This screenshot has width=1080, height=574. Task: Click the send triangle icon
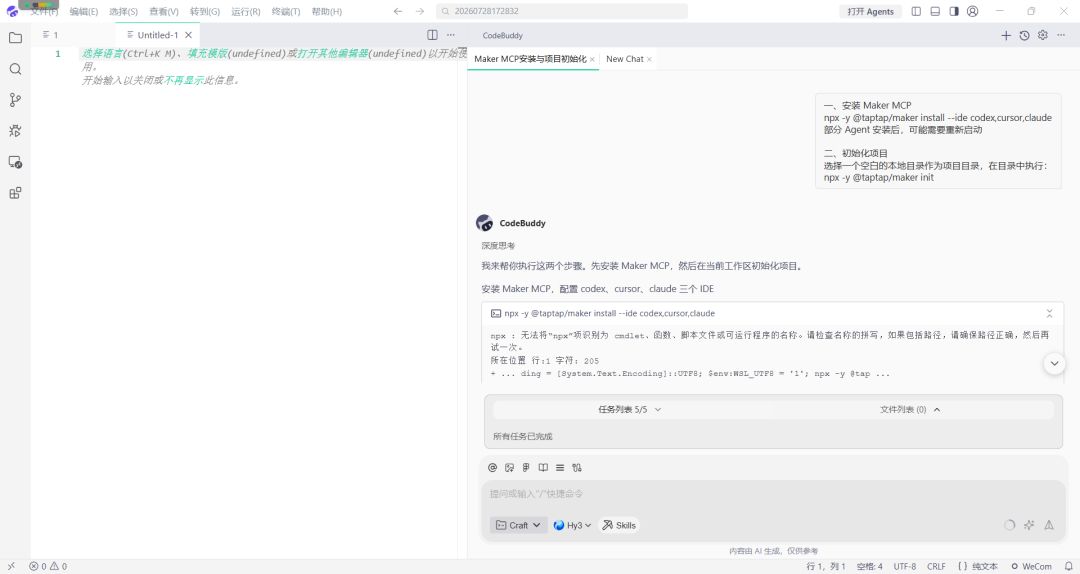click(1049, 525)
